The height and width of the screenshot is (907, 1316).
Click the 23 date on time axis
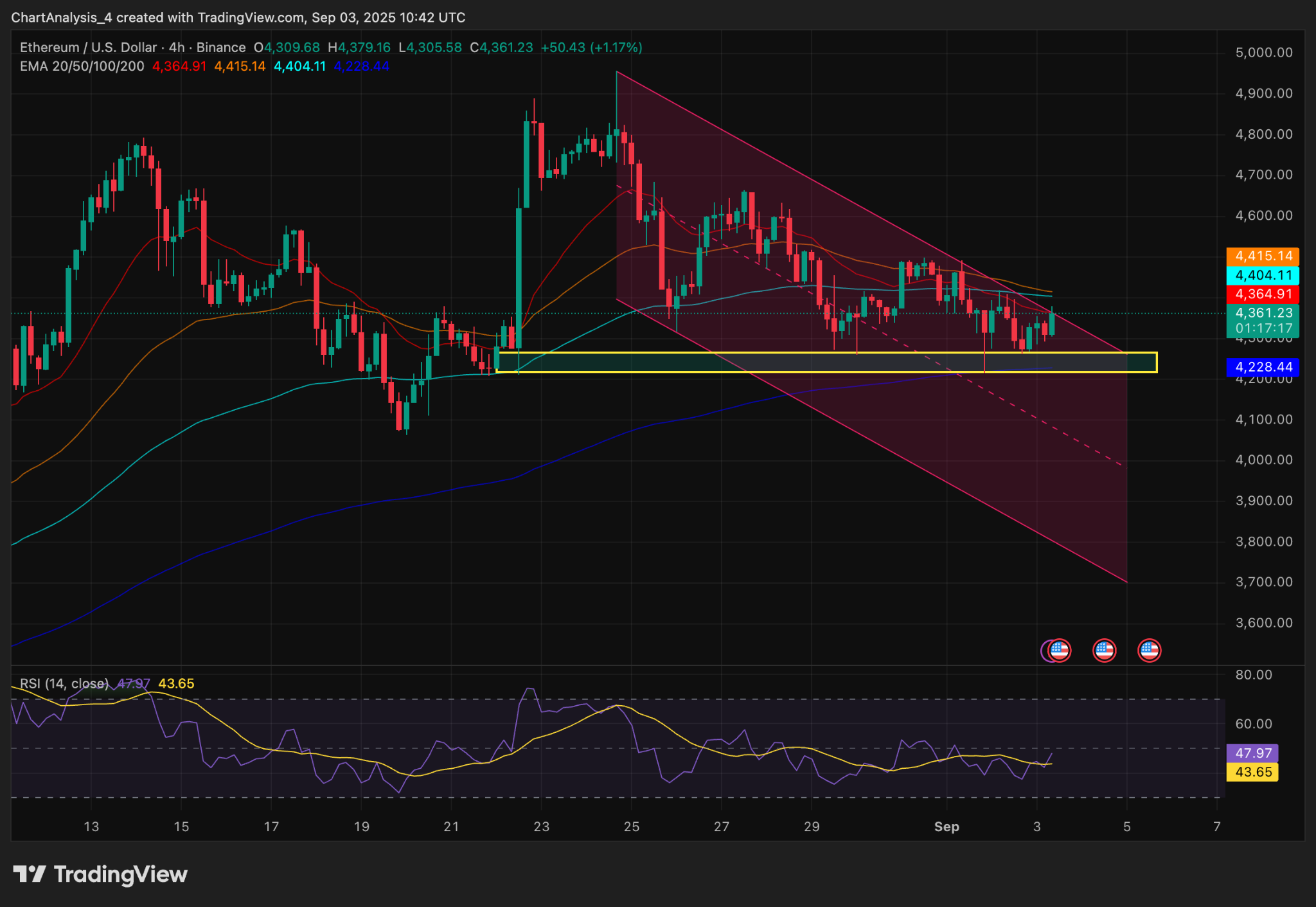541,827
